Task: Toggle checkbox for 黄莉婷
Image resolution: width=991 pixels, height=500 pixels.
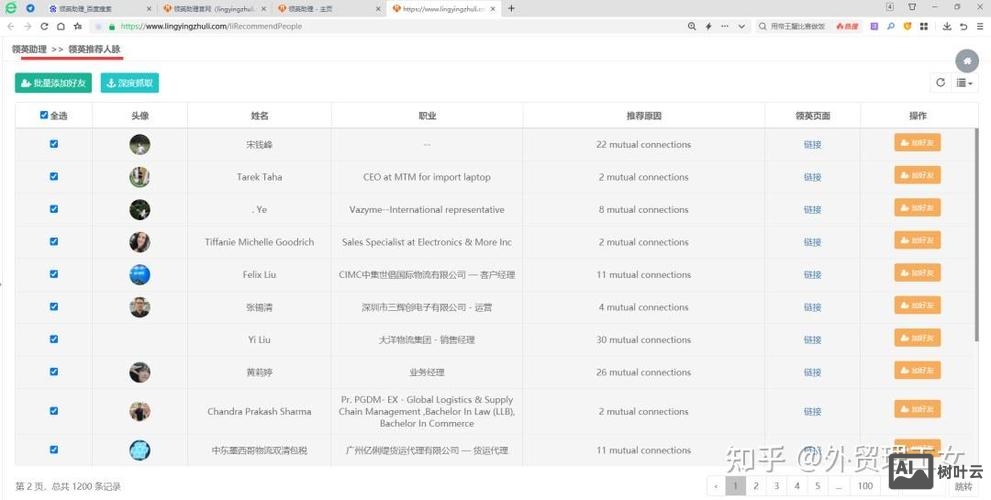Action: pyautogui.click(x=54, y=372)
